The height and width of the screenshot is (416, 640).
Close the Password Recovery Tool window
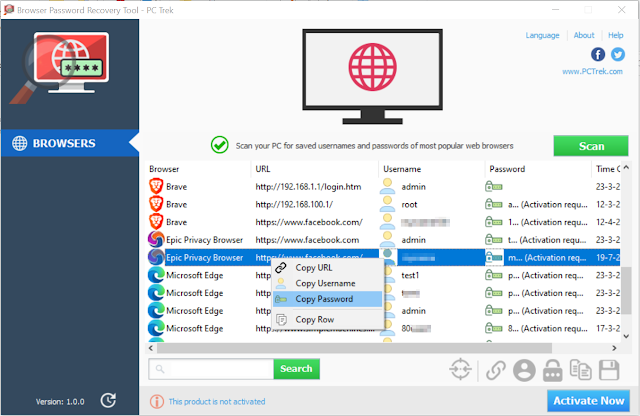click(x=621, y=10)
